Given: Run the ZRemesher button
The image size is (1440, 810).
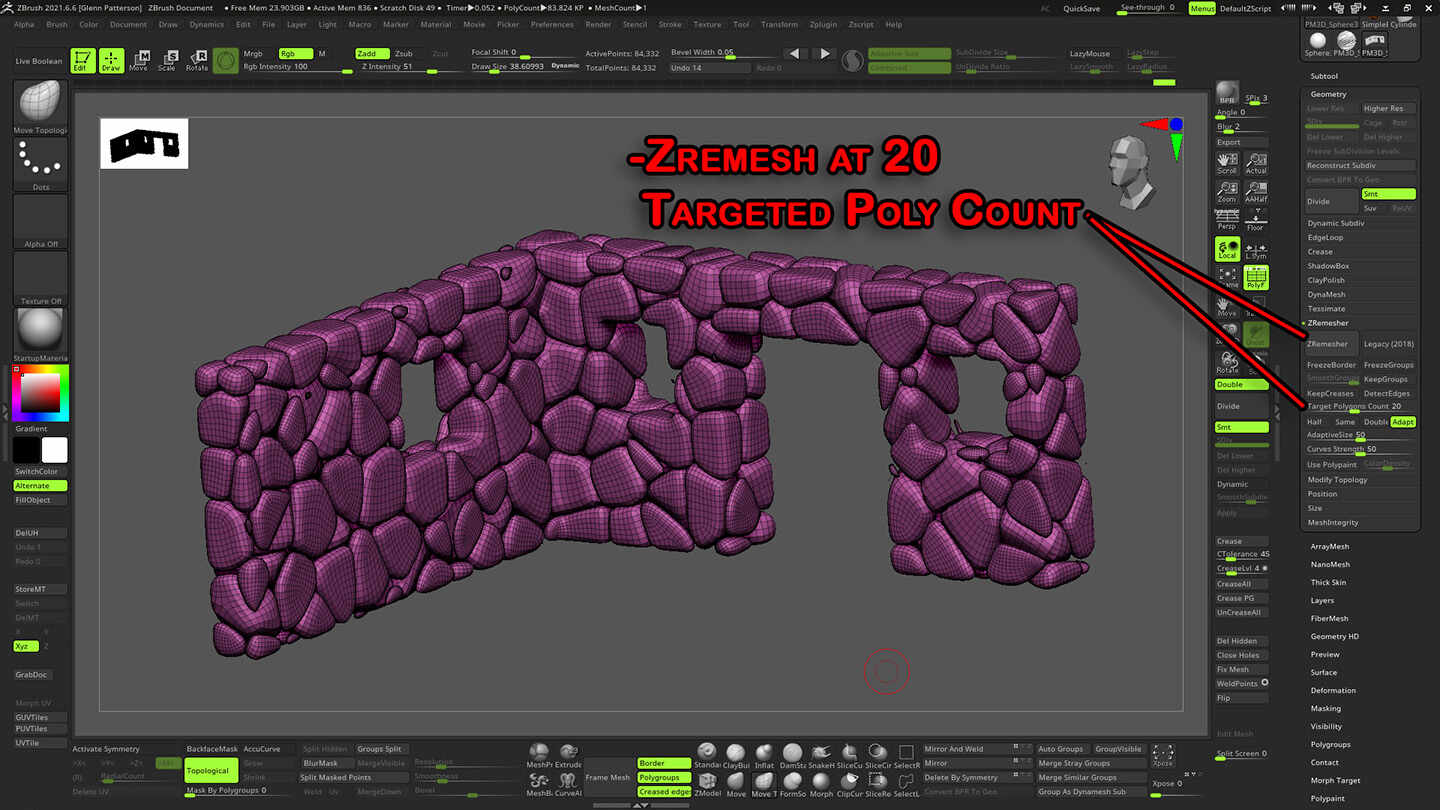Looking at the screenshot, I should (1330, 343).
